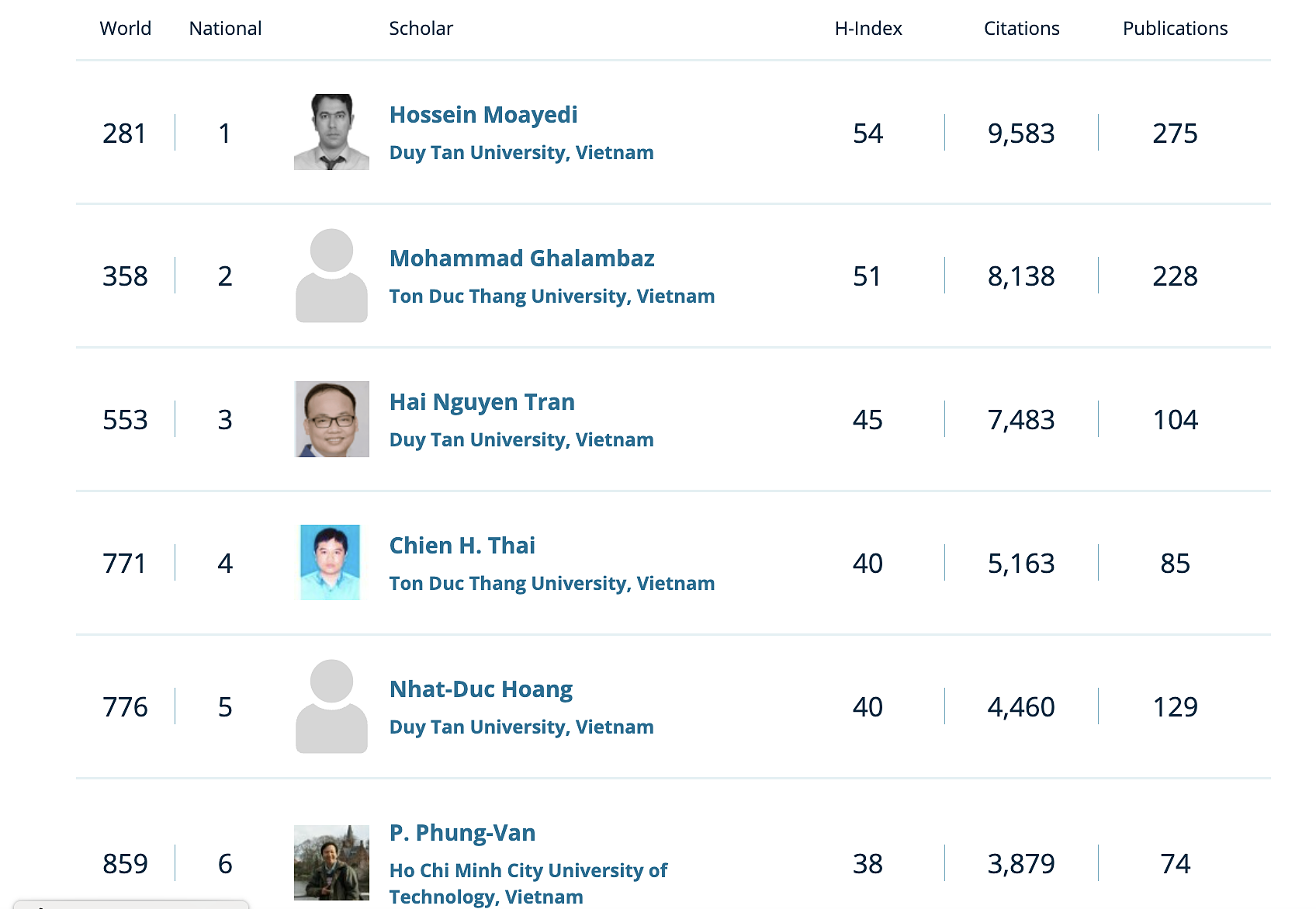This screenshot has width=1316, height=909.
Task: Open Hai Nguyen Tran's scholar page
Action: tap(481, 402)
